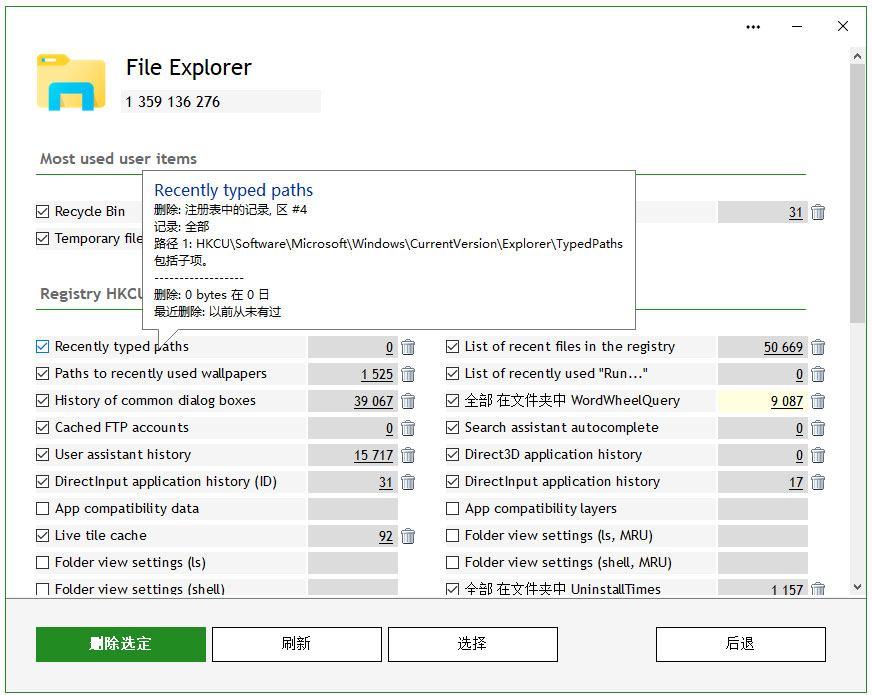Click trash icon for List of recent files in the registry
Viewport: 872px width, 695px height.
818,347
